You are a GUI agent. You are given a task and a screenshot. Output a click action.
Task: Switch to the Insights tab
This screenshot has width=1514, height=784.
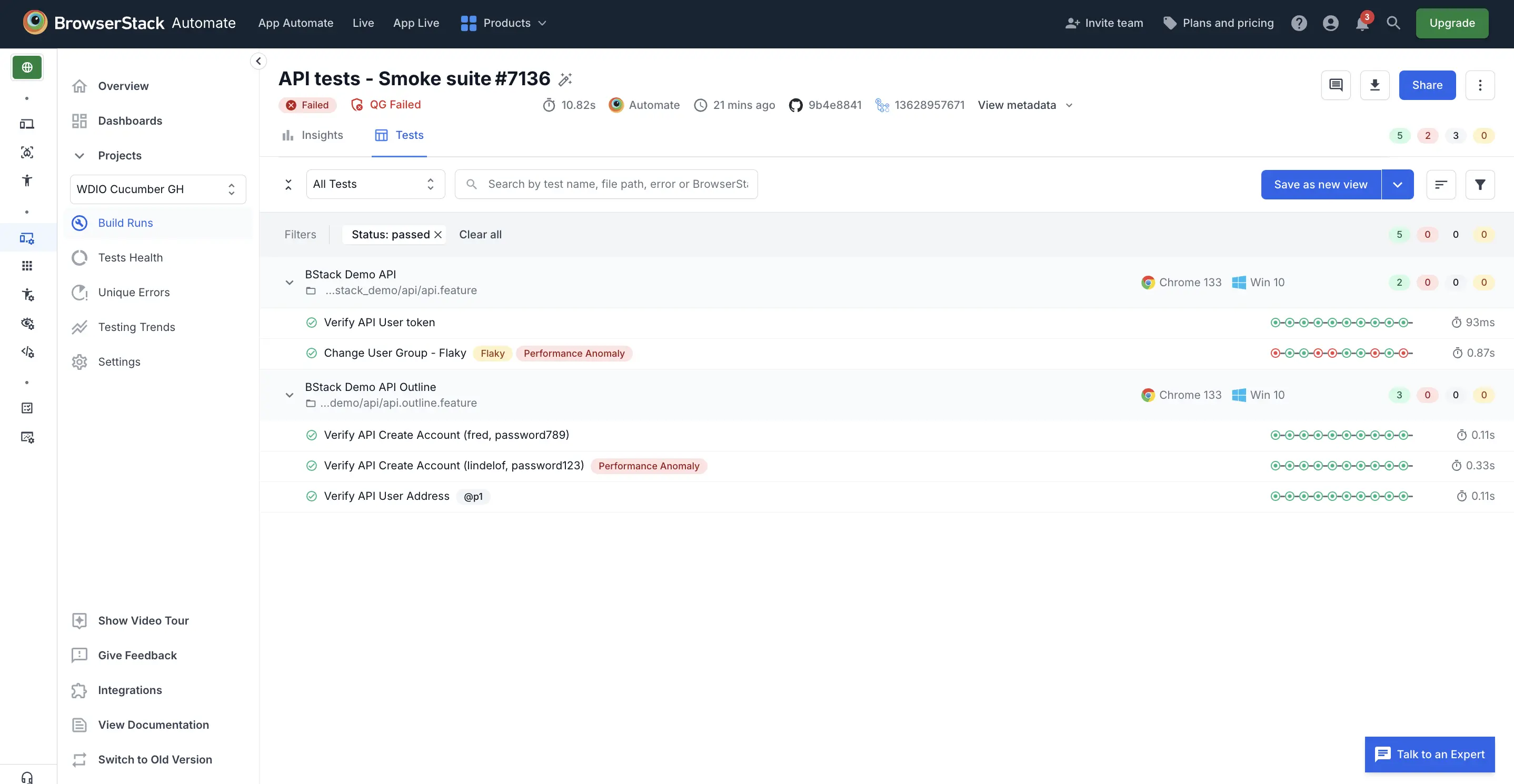(x=312, y=135)
